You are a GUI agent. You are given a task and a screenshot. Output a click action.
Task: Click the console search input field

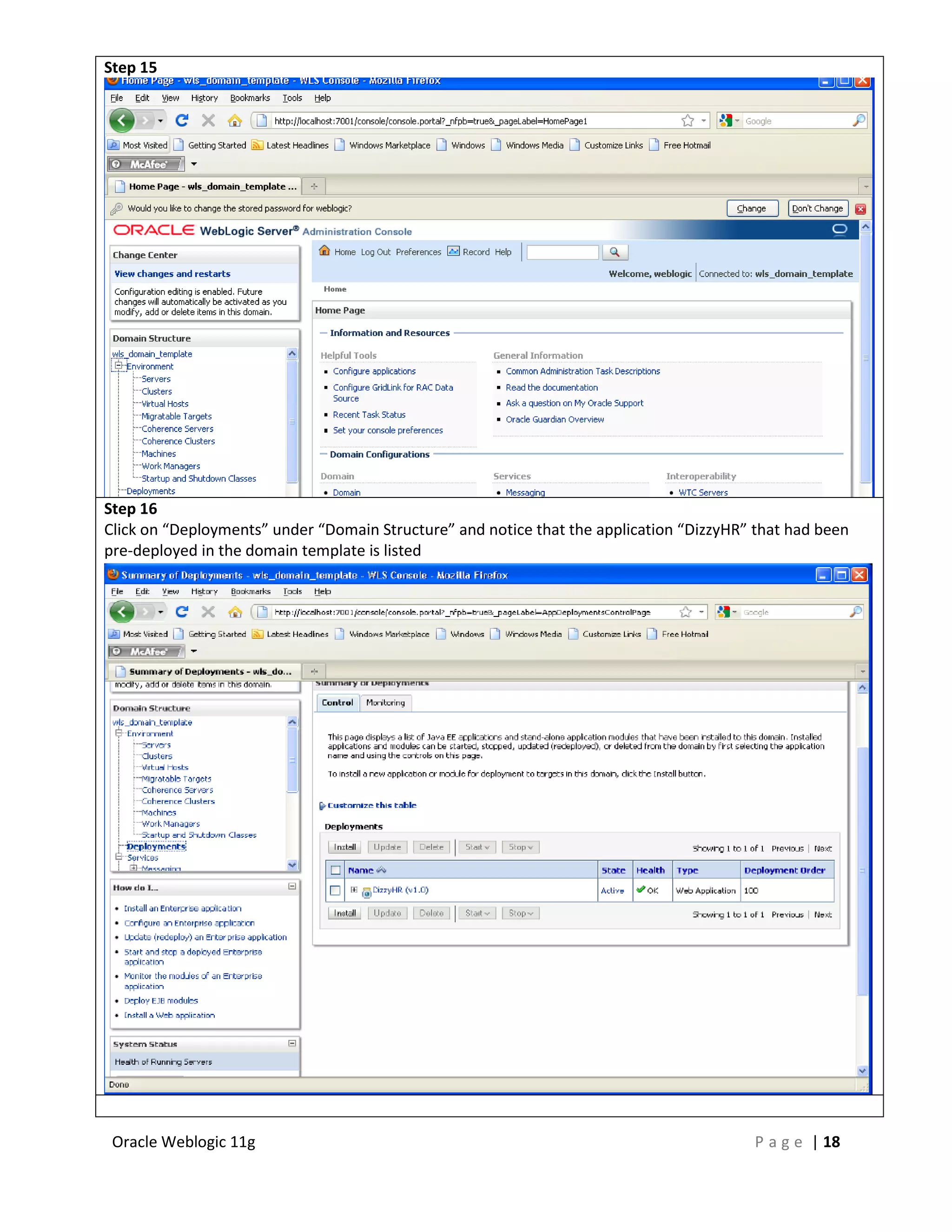(562, 252)
